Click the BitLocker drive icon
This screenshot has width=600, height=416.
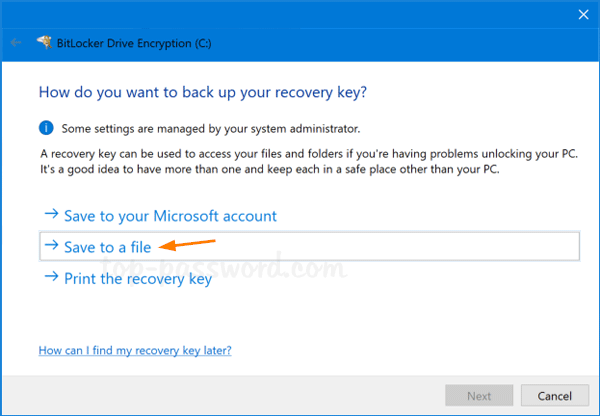pos(43,43)
